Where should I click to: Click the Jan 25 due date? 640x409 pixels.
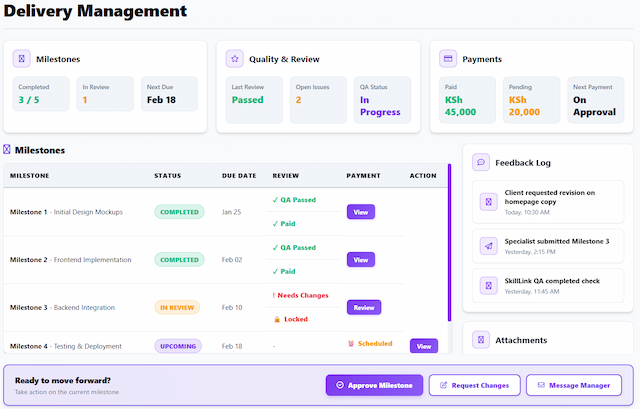[231, 212]
